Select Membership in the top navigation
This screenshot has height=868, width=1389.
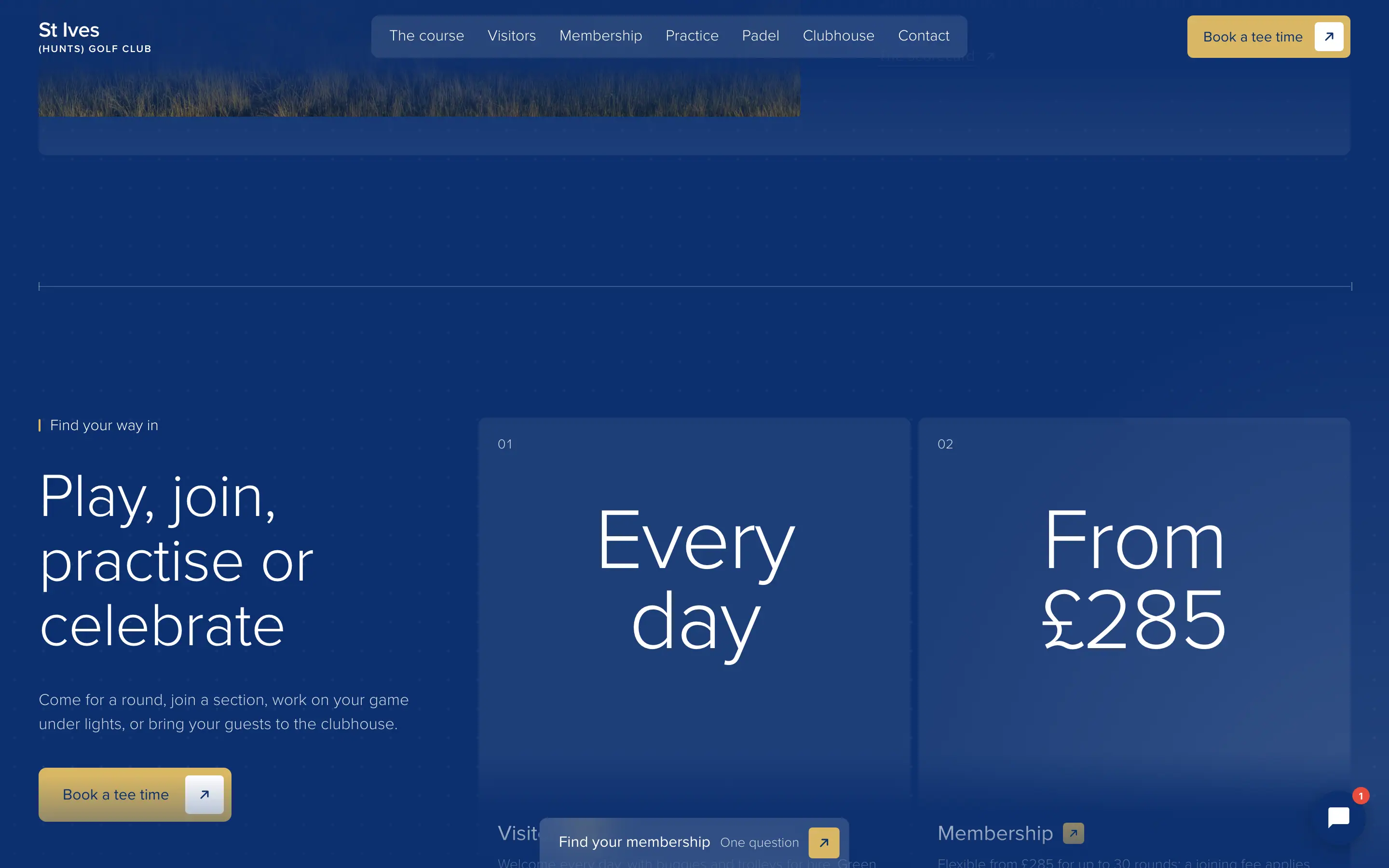pos(600,36)
